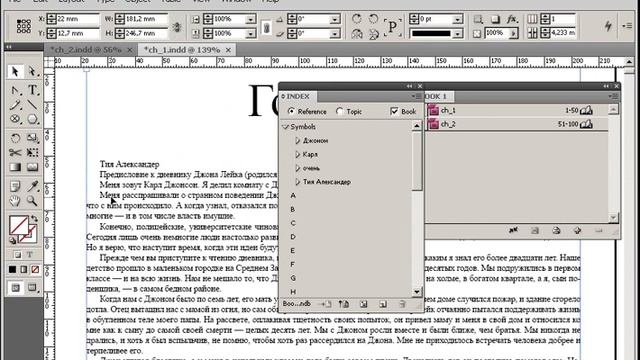Viewport: 640px width, 360px height.
Task: Click the Width field 181,2 mm
Action: point(146,19)
